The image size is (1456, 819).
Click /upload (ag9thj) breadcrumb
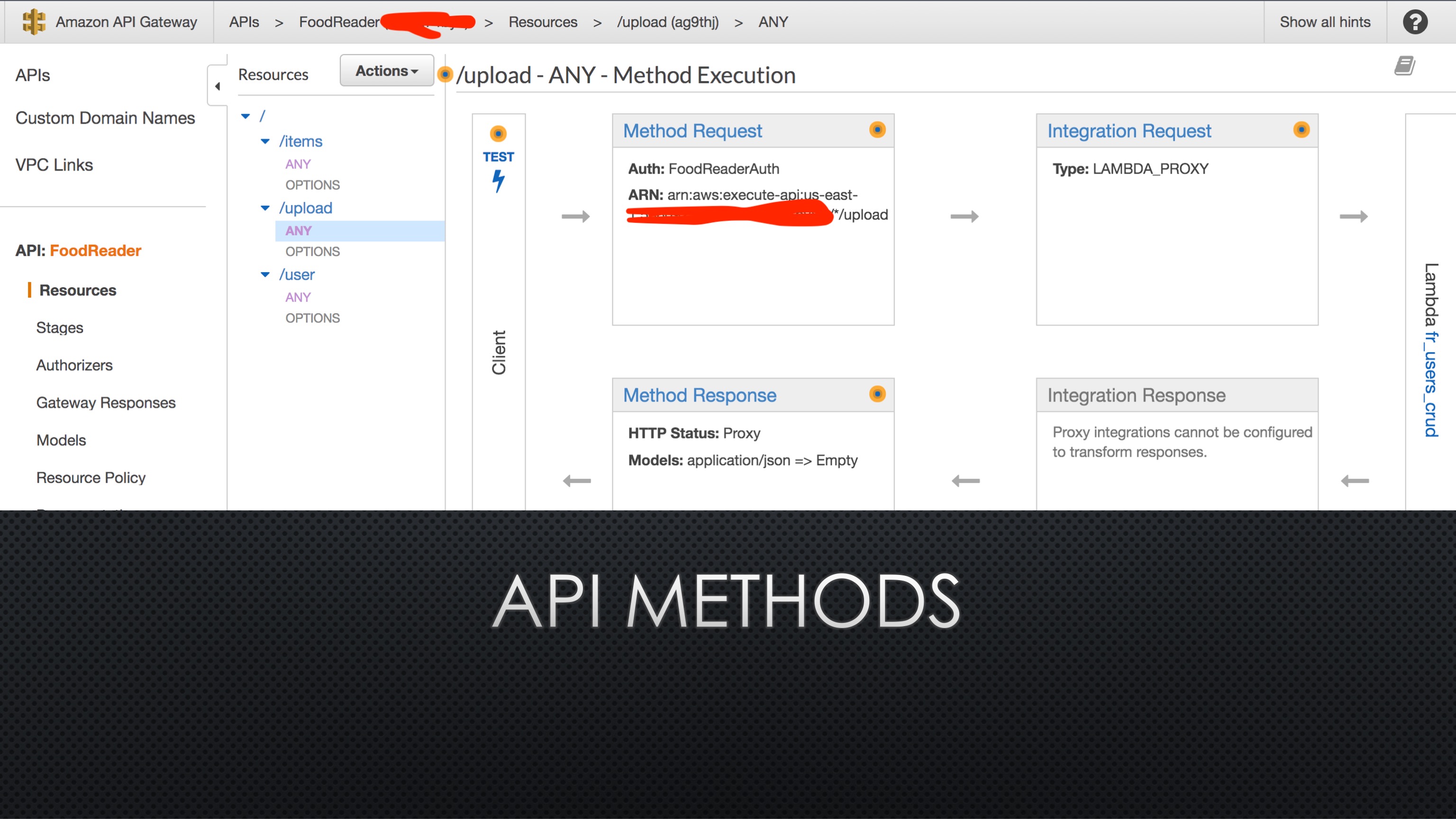click(667, 22)
